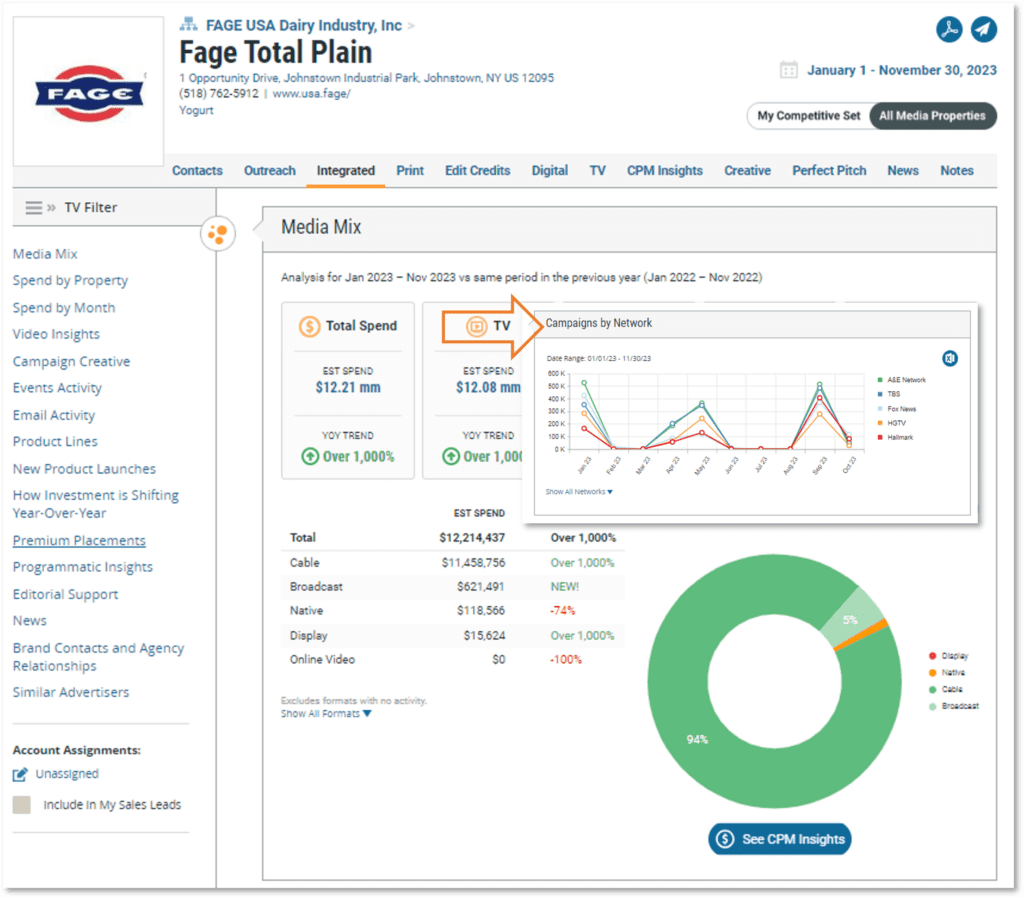Image resolution: width=1024 pixels, height=898 pixels.
Task: Open the Print tab
Action: (x=410, y=170)
